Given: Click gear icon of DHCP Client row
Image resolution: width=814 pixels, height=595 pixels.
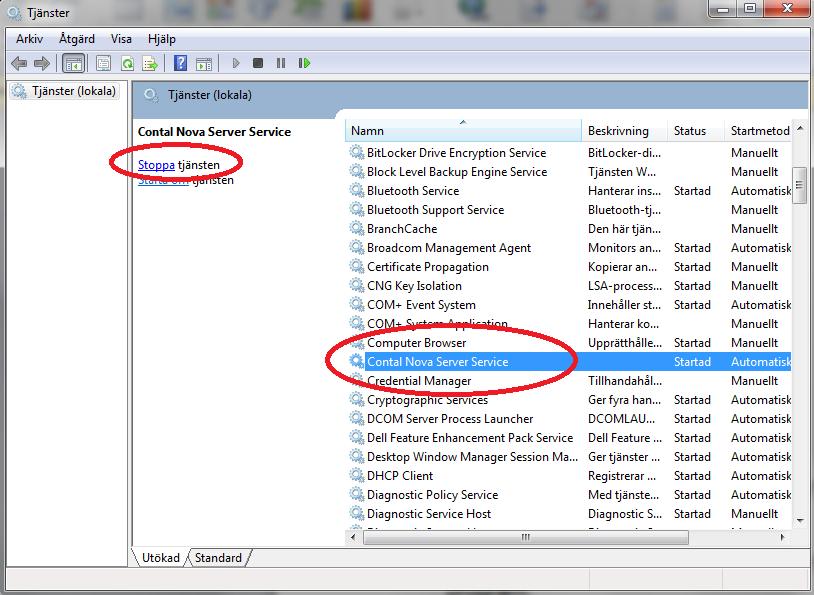Looking at the screenshot, I should click(357, 476).
